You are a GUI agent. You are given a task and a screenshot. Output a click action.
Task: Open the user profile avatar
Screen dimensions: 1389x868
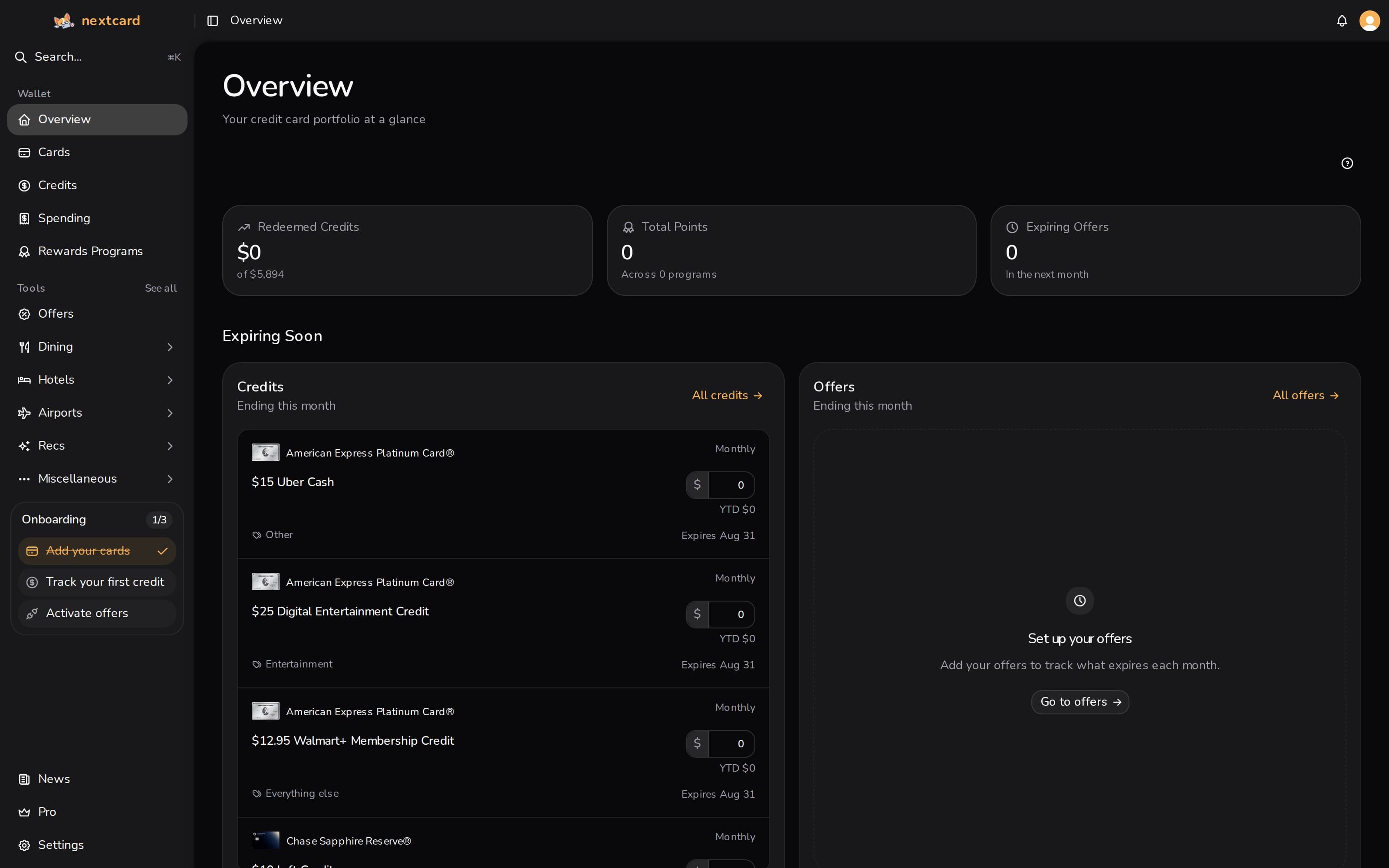pyautogui.click(x=1369, y=21)
